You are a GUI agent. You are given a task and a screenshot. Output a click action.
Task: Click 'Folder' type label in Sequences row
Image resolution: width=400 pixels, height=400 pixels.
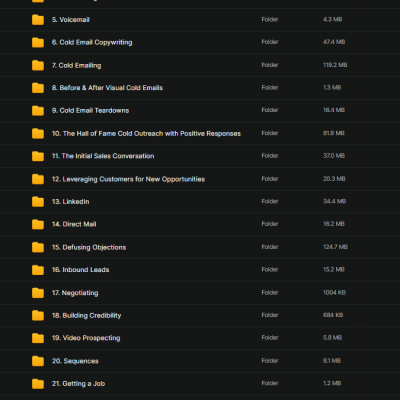[270, 361]
